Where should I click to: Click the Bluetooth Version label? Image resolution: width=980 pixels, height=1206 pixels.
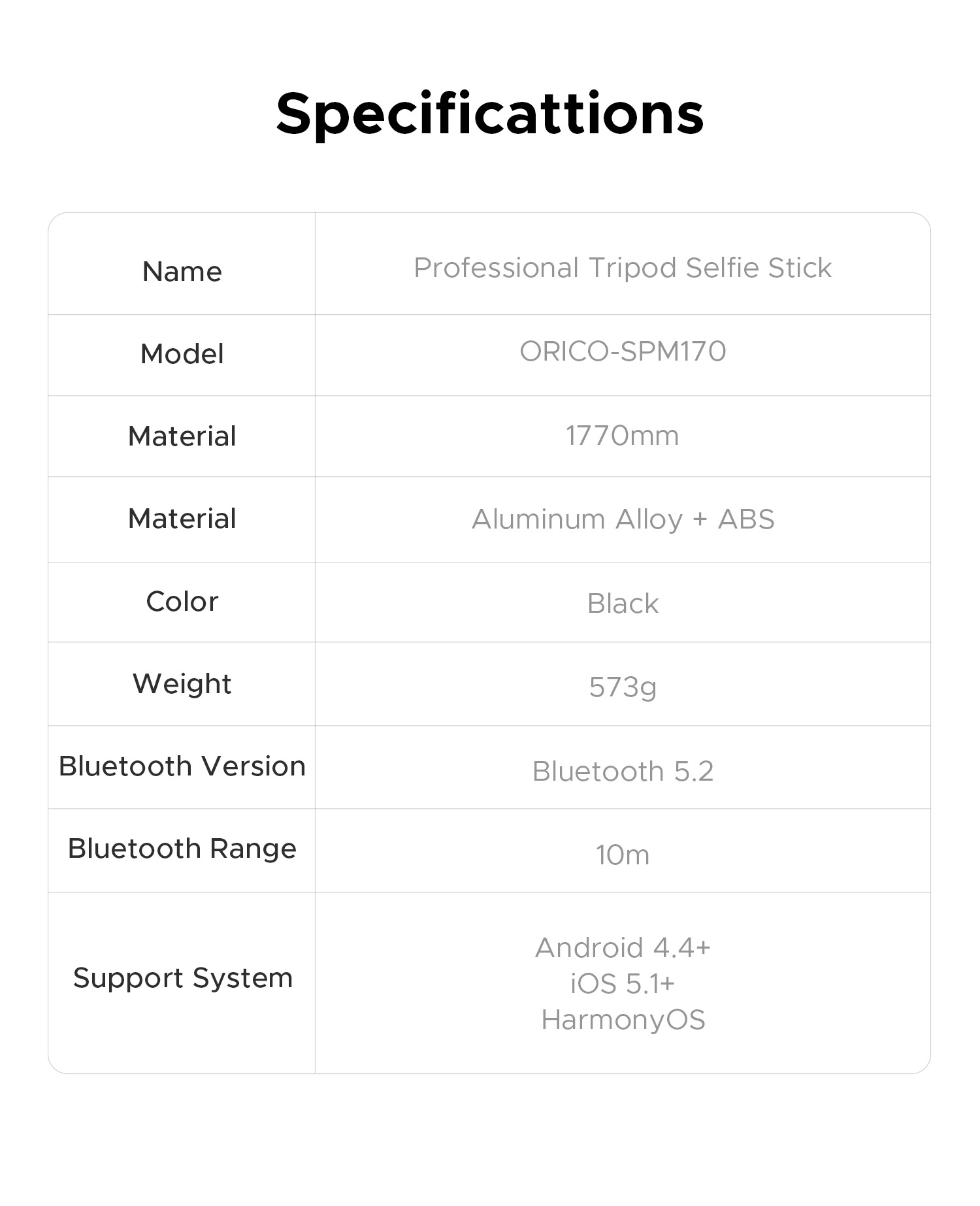182,766
